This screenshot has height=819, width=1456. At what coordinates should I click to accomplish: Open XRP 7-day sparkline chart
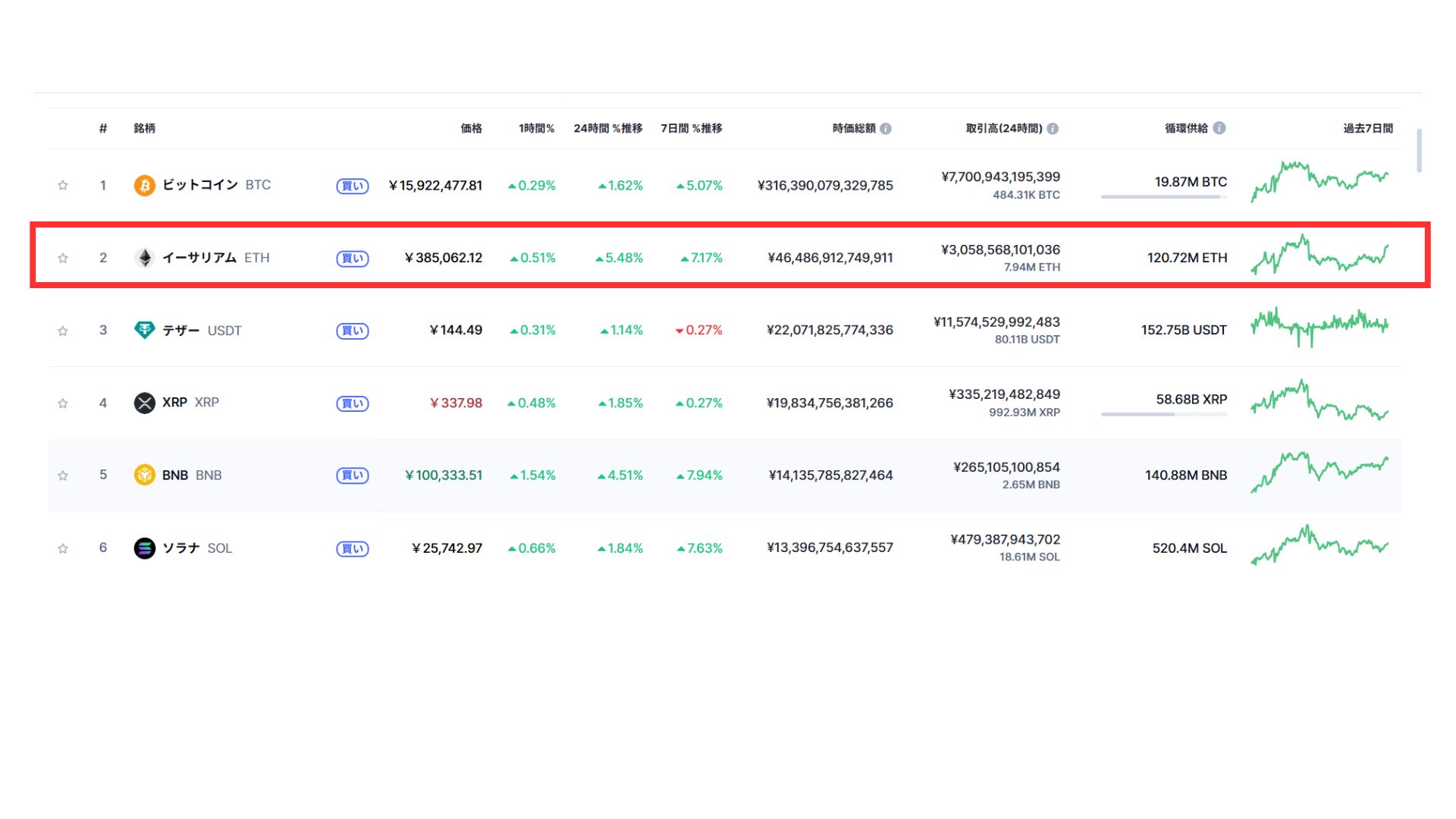(1319, 400)
